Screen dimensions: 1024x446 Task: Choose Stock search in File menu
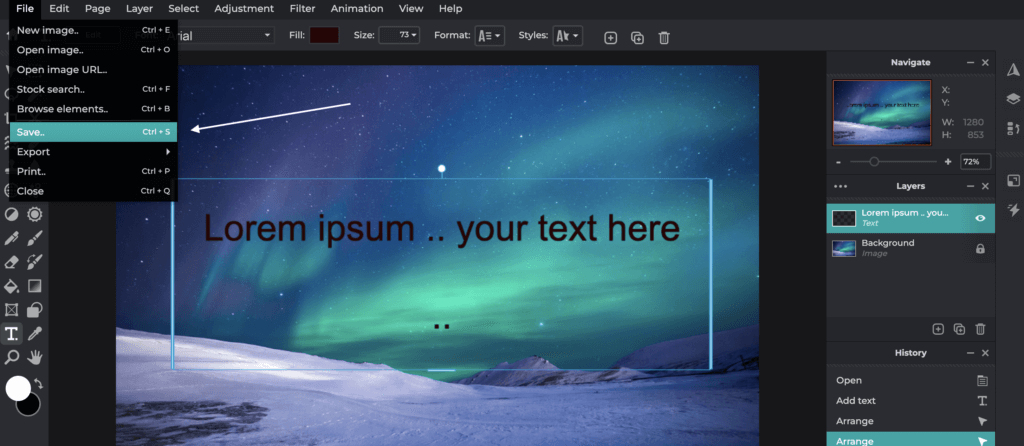pyautogui.click(x=93, y=89)
